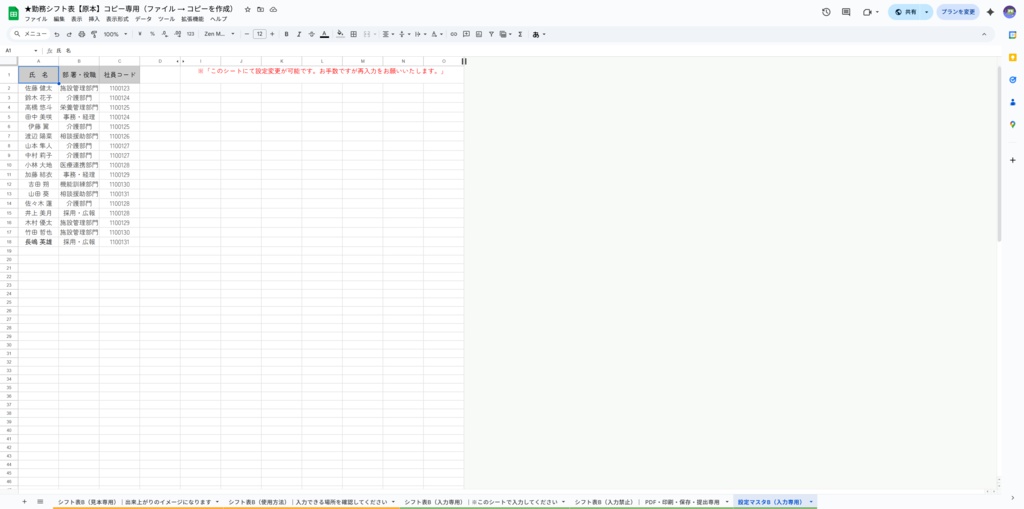Star this spreadsheet document

click(248, 10)
